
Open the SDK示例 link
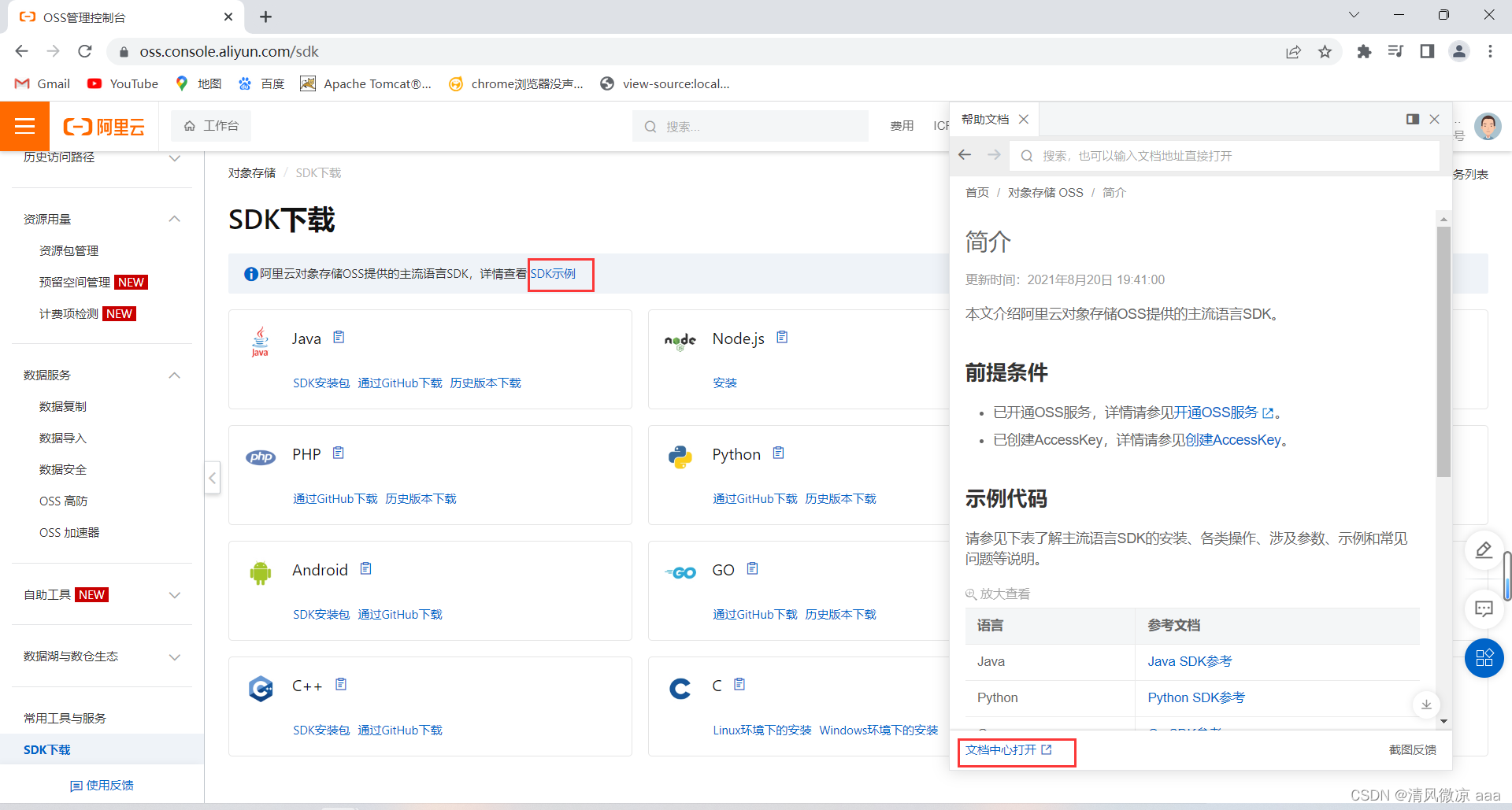click(x=553, y=274)
